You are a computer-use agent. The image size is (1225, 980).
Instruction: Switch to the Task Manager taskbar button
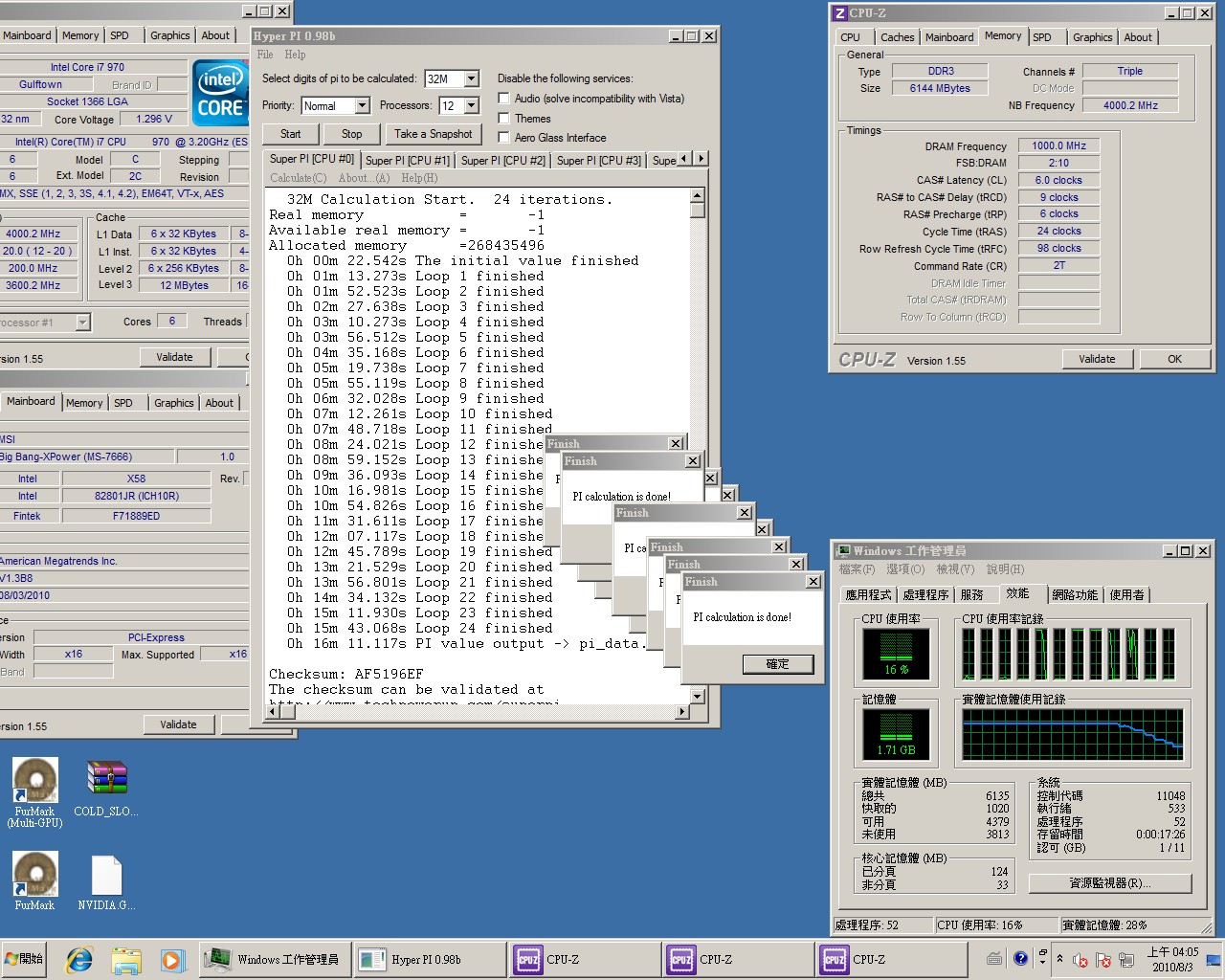click(x=277, y=959)
